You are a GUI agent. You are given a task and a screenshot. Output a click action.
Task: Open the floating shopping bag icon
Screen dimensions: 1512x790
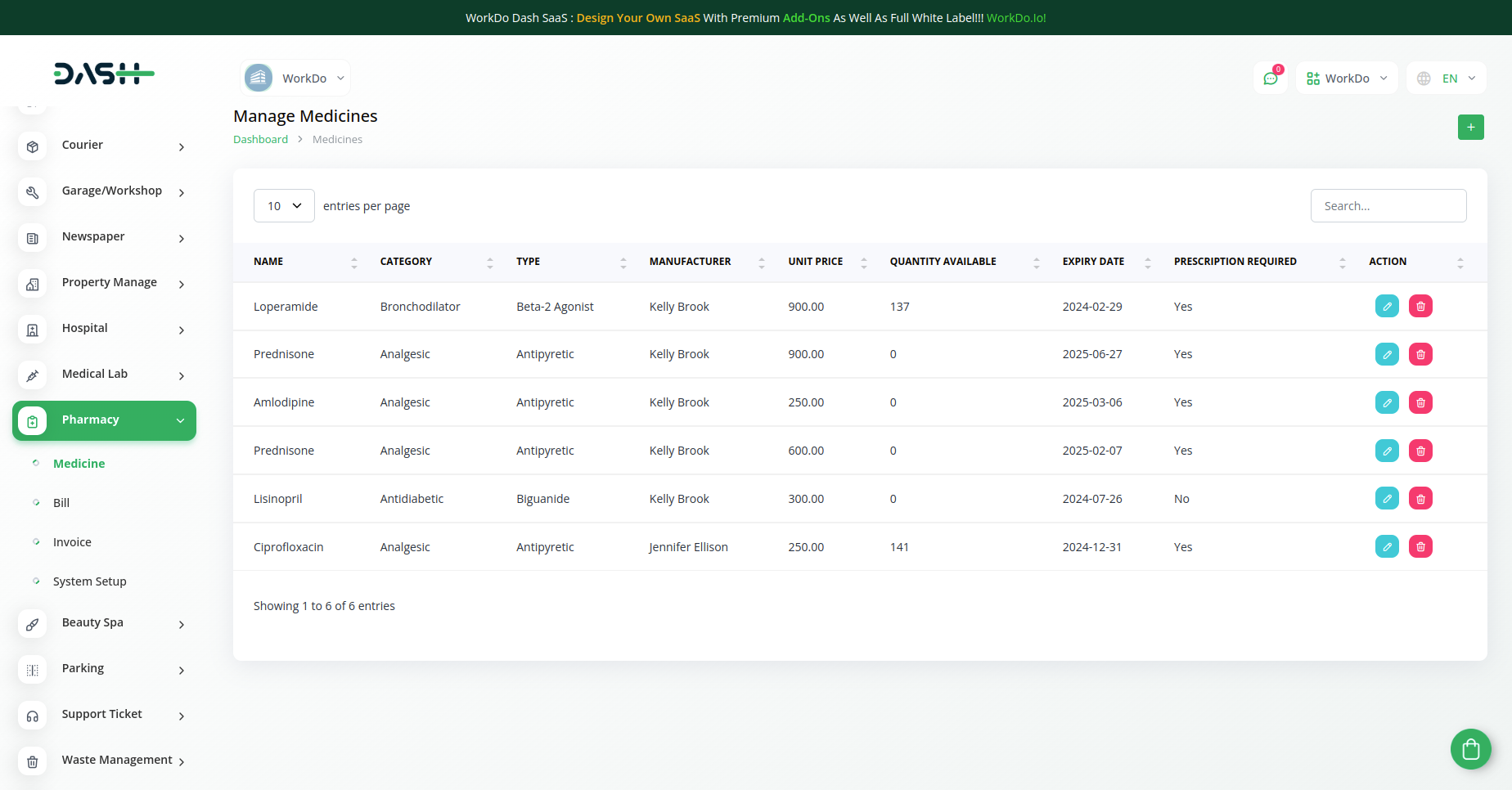tap(1470, 749)
